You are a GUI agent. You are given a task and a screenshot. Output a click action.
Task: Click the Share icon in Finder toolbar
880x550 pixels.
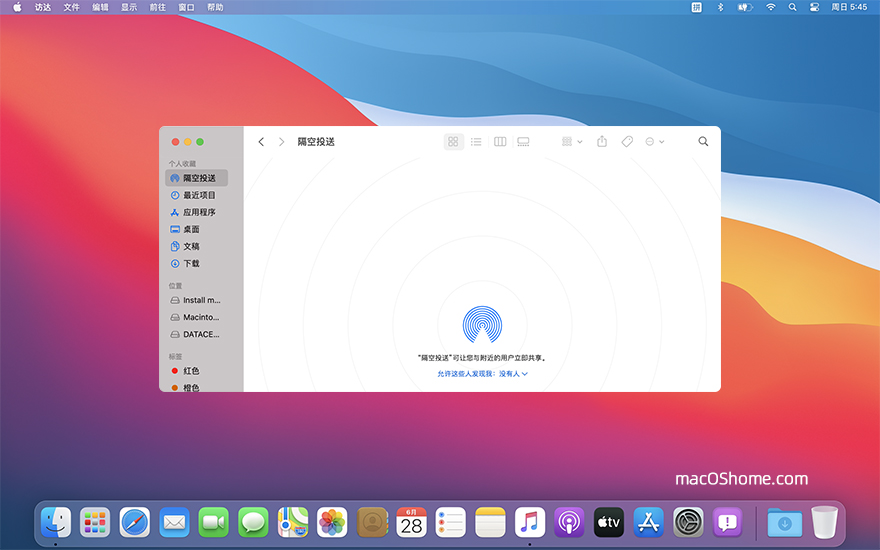[x=602, y=141]
